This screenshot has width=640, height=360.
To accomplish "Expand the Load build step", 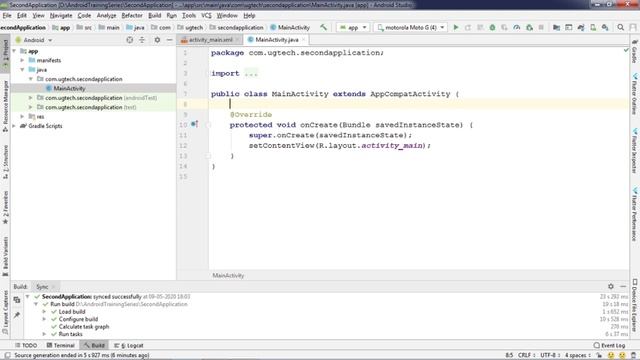I will tap(44, 312).
